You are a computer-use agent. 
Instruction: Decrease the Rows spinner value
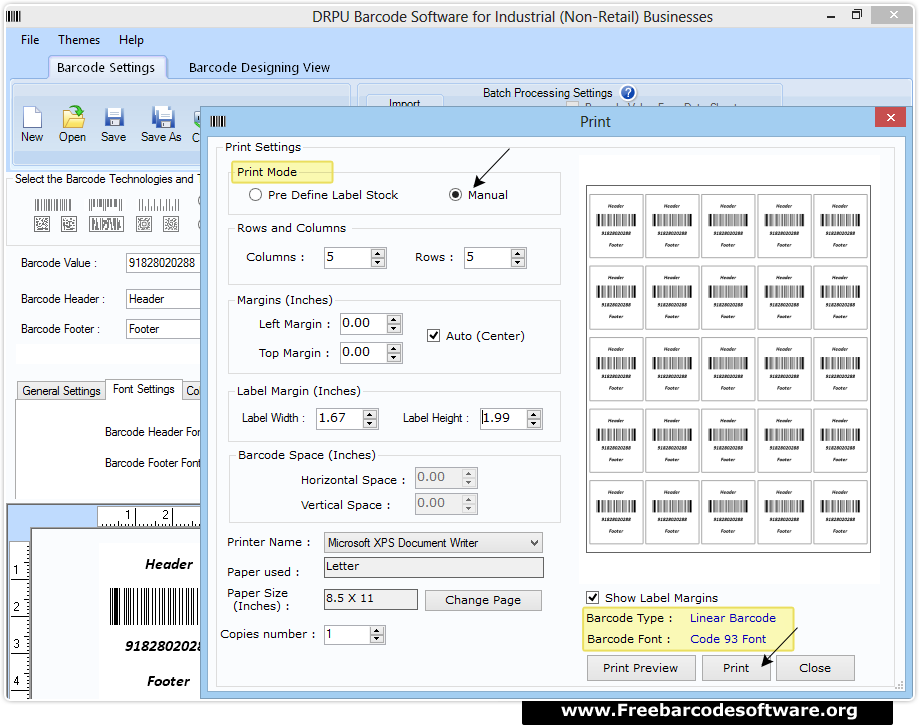518,262
